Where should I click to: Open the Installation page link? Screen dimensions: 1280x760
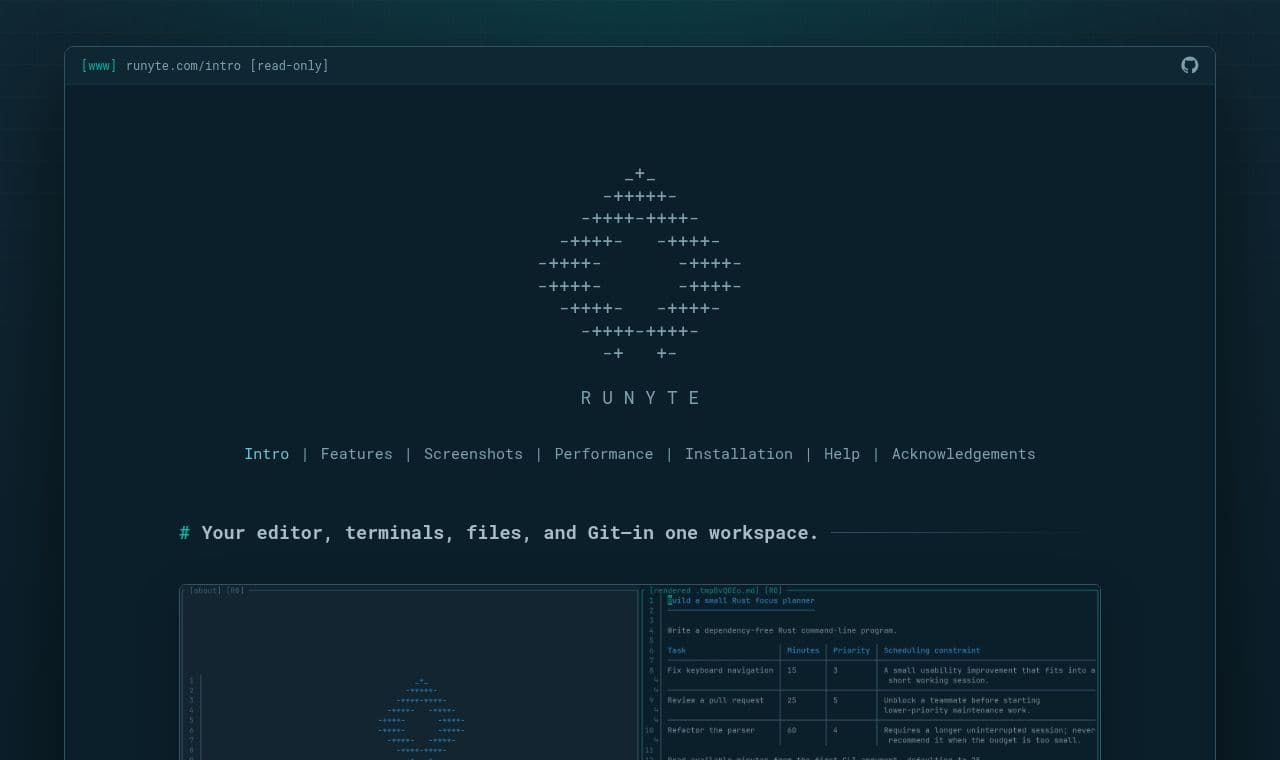pyautogui.click(x=738, y=454)
